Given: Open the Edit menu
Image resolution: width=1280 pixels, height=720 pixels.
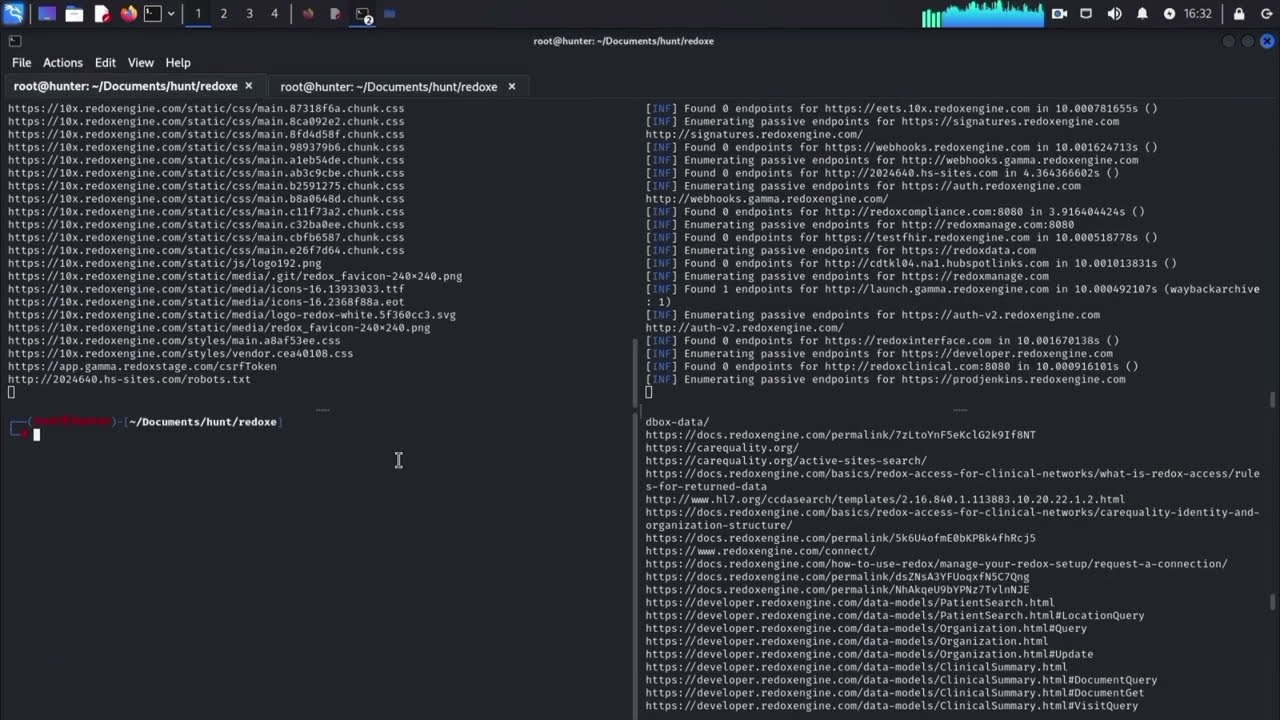Looking at the screenshot, I should click(x=105, y=62).
